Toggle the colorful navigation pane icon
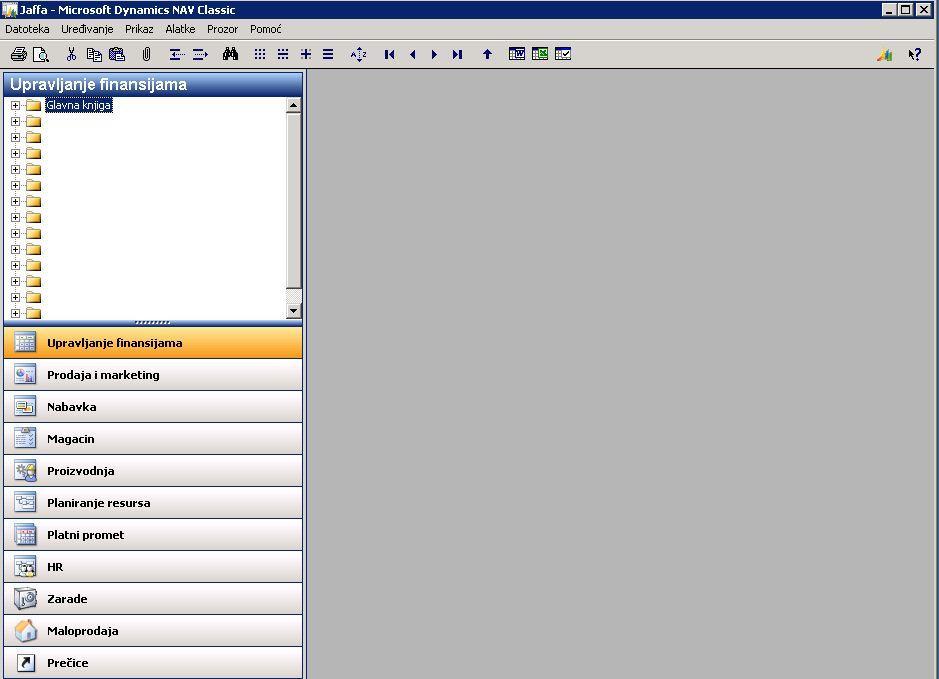 pos(885,54)
